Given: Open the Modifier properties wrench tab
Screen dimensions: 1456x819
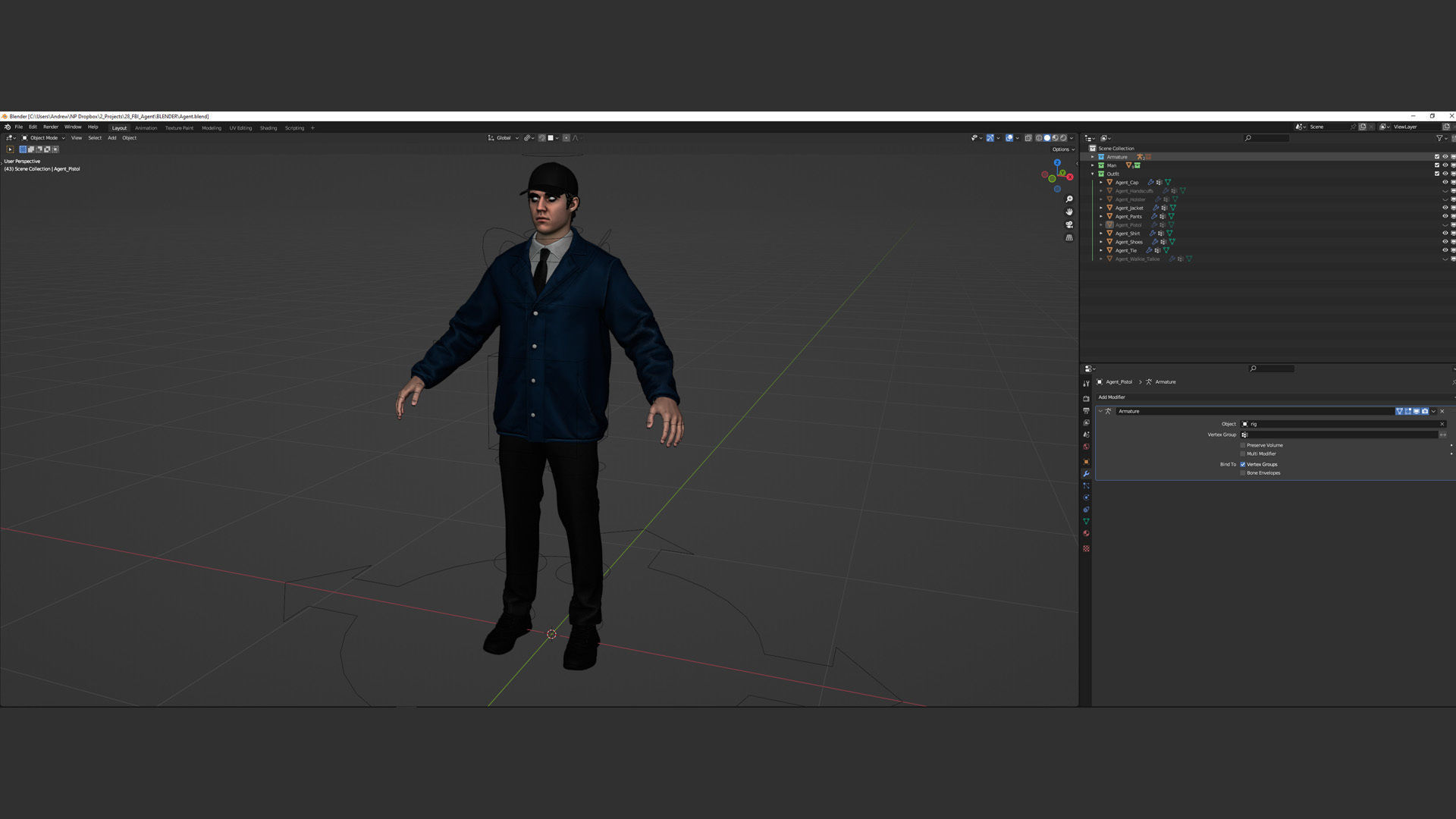Looking at the screenshot, I should 1086,474.
